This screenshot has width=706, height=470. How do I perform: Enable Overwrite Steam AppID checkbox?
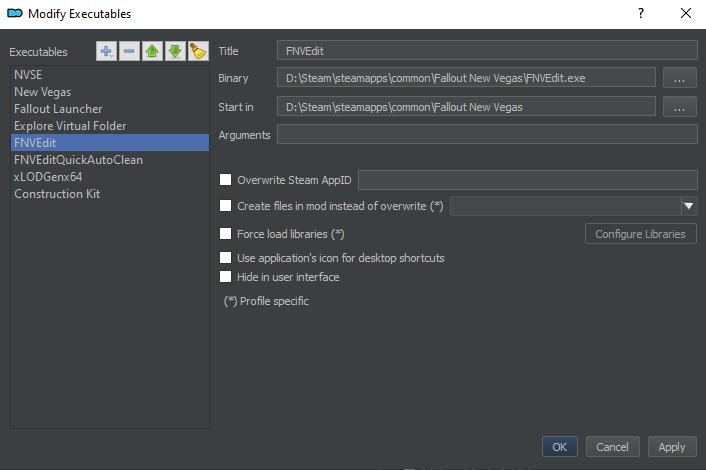coord(225,180)
